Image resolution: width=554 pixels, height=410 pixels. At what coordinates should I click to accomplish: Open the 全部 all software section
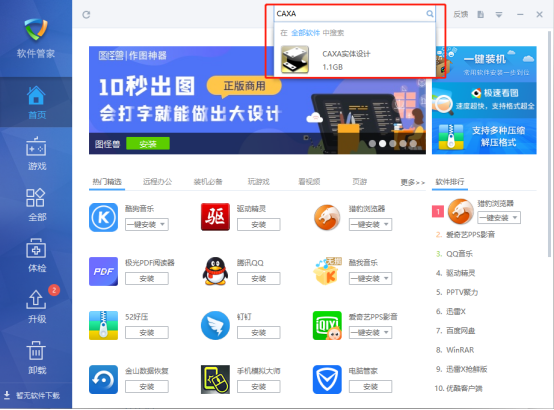pyautogui.click(x=36, y=204)
